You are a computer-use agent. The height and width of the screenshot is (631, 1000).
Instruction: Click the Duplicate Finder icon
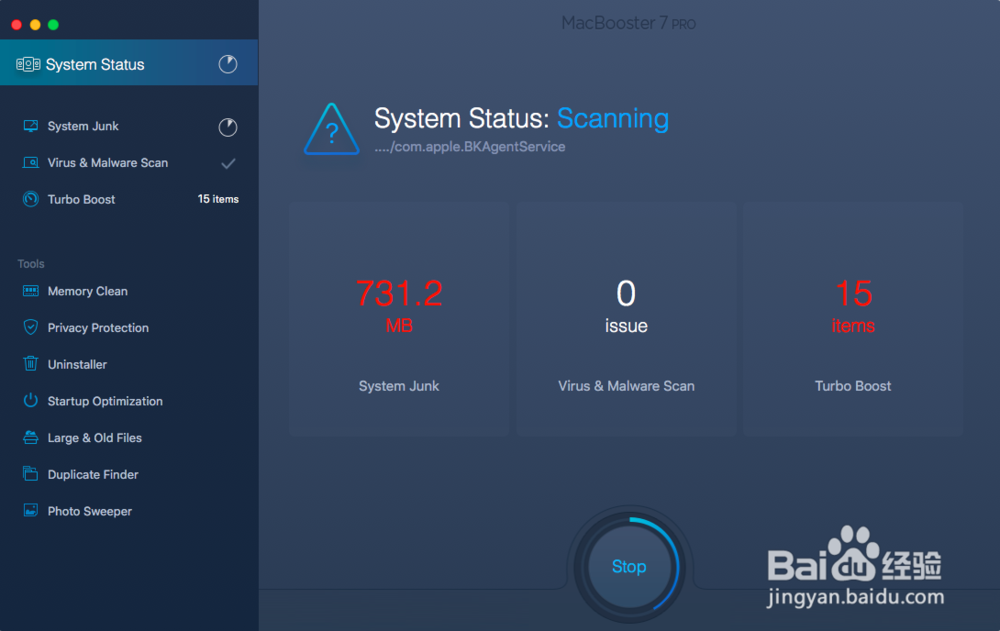pos(30,473)
